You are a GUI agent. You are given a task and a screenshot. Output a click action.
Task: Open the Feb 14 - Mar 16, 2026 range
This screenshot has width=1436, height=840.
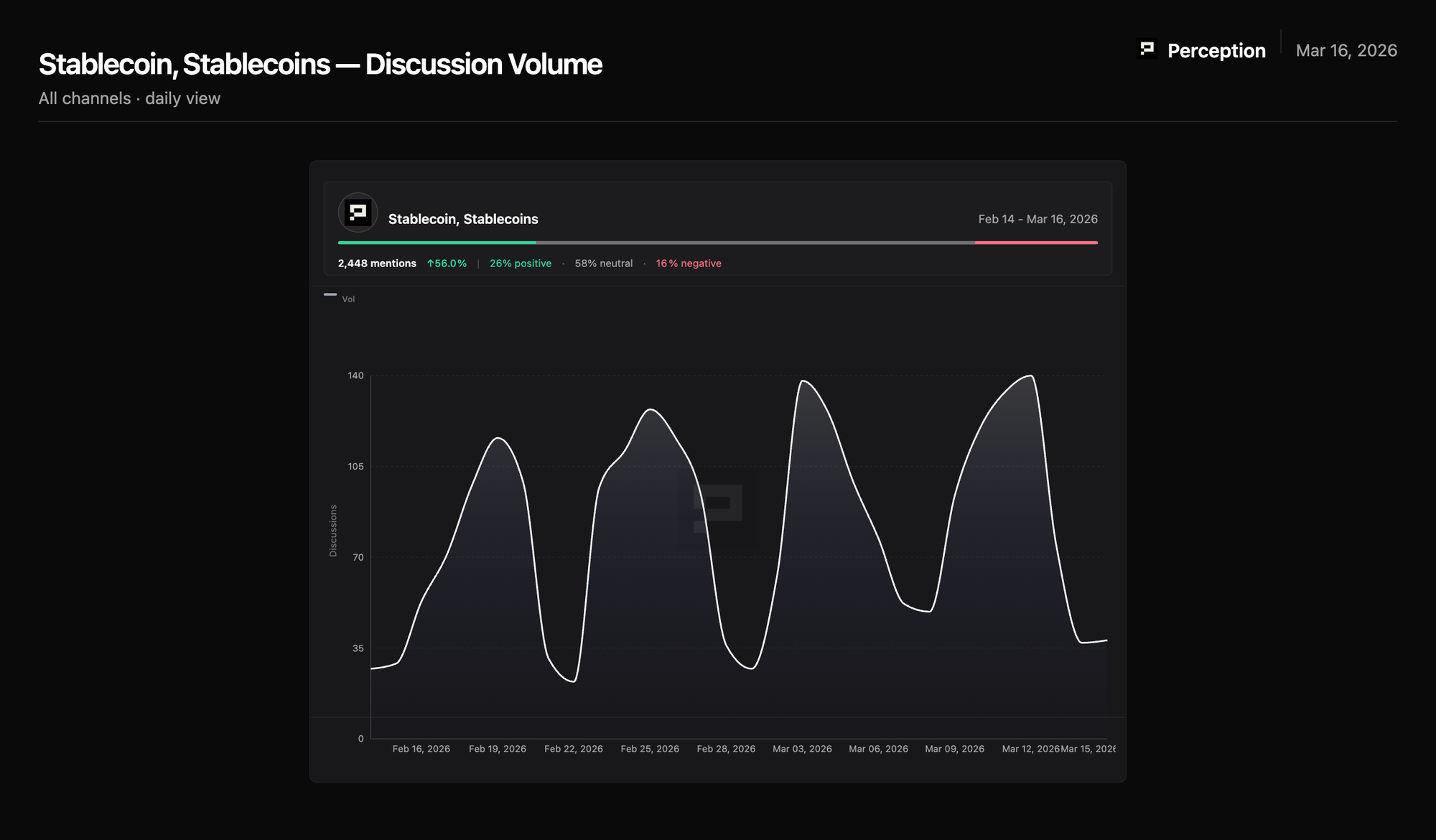(1038, 219)
